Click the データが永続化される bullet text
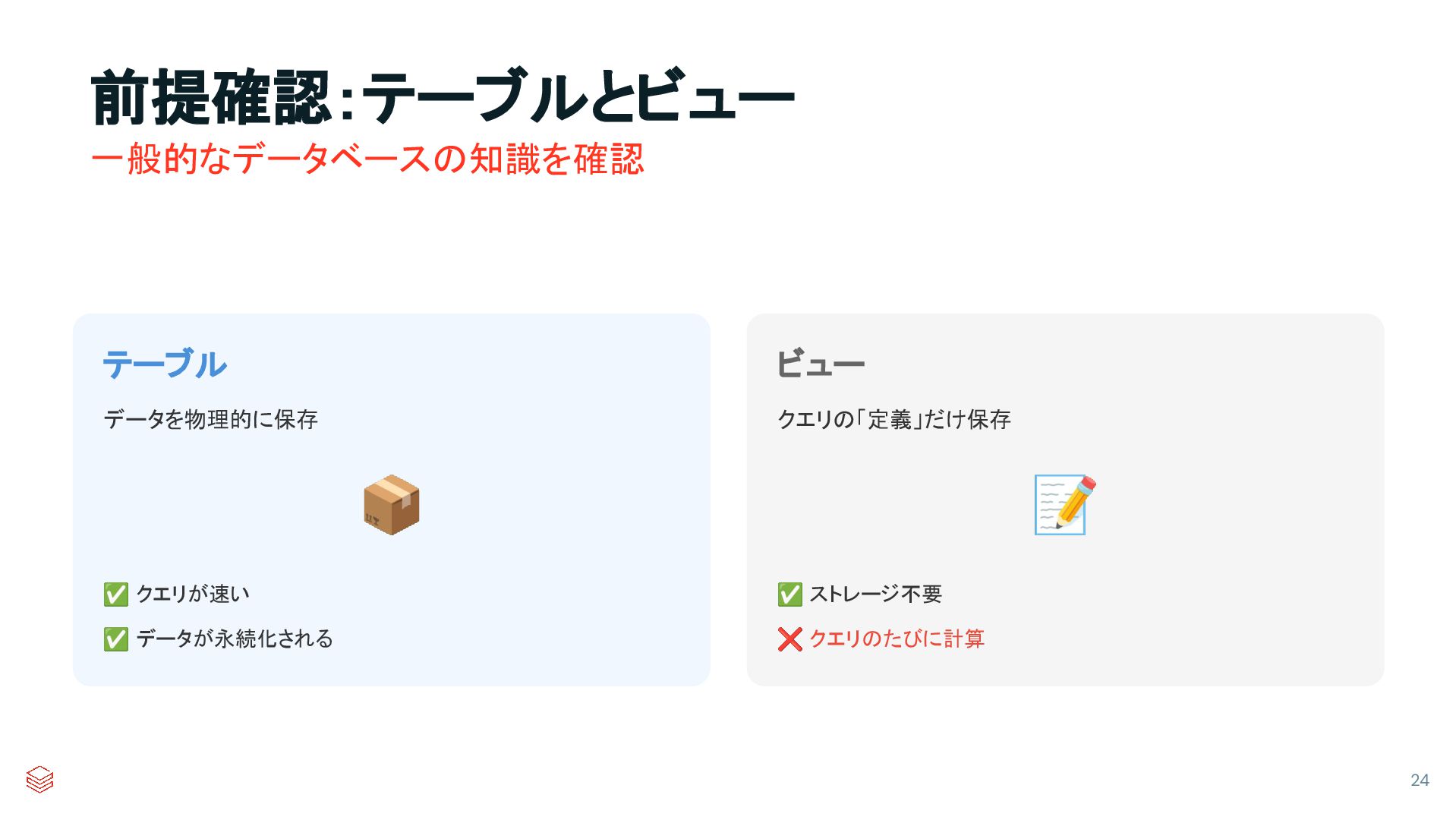Screen dimensions: 1456x820 pyautogui.click(x=235, y=639)
